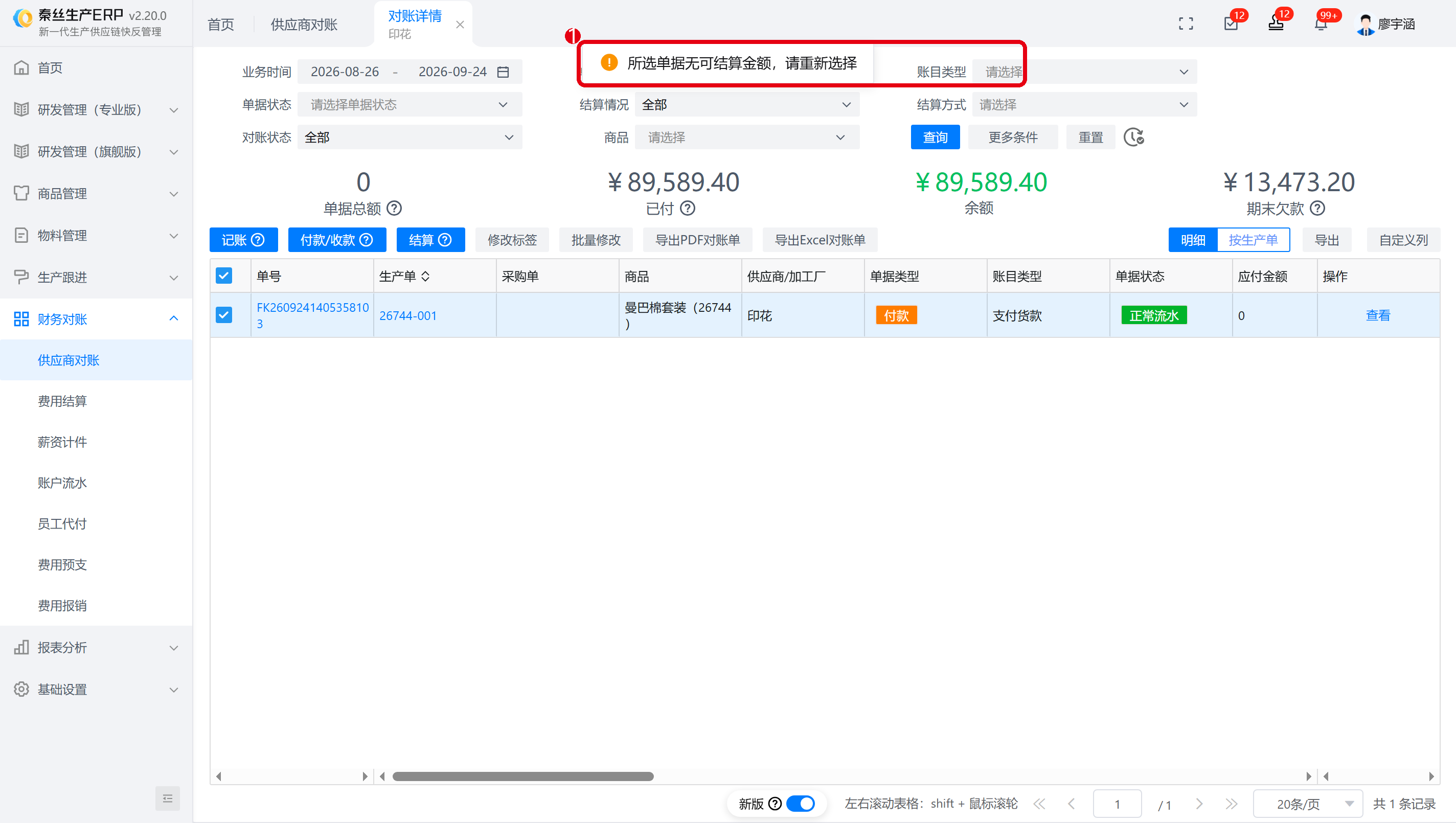Open the 20条/页 page size dropdown
The image size is (1456, 823).
(1308, 803)
